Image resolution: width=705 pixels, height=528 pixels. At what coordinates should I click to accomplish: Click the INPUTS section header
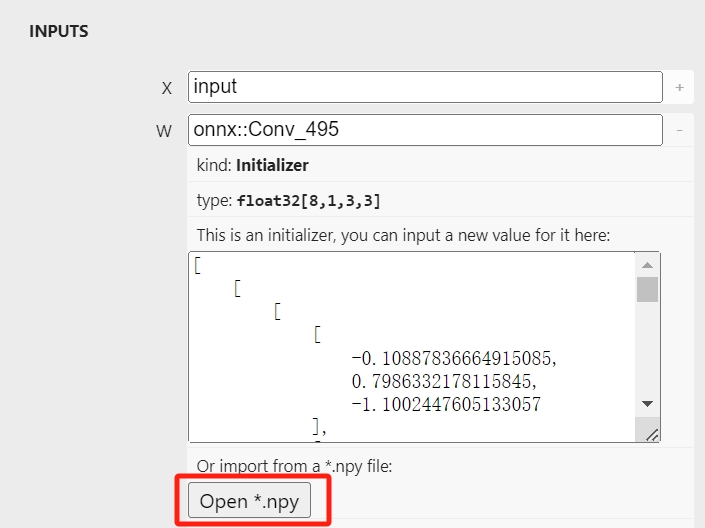coord(59,31)
